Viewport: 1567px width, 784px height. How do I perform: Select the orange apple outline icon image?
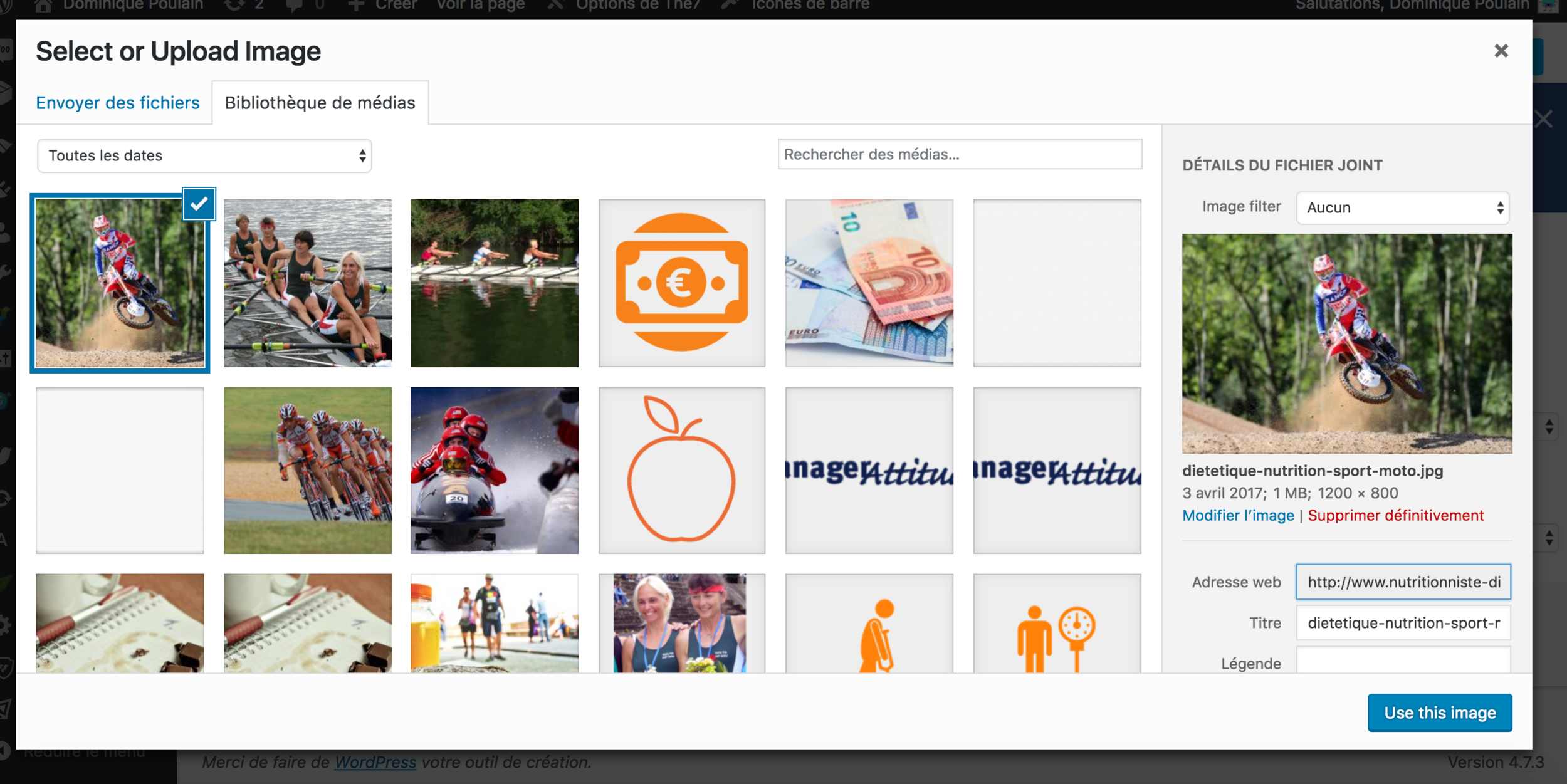coord(681,470)
